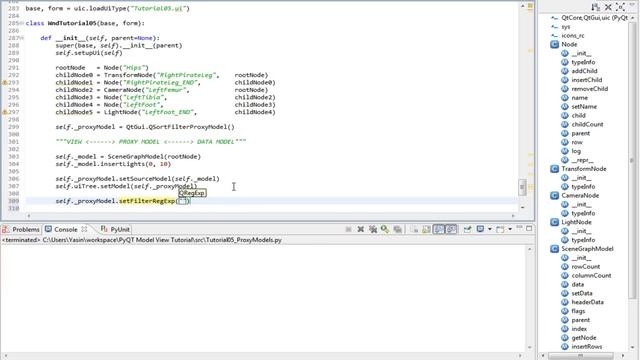Screen dimensions: 640x360
Task: Select setName method in the Outline
Action: [x=584, y=107]
